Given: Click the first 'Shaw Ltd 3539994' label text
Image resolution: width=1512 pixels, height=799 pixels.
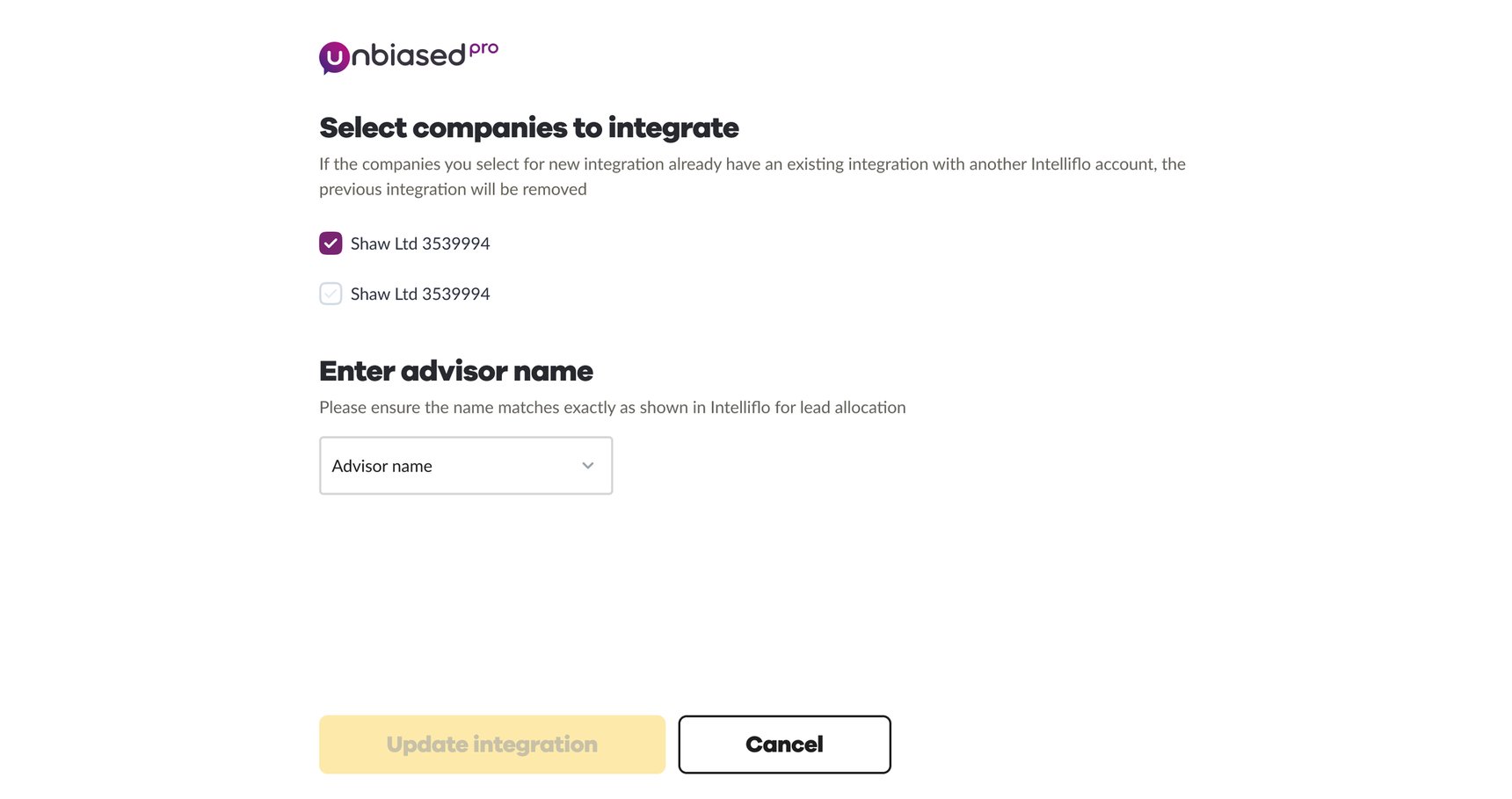Looking at the screenshot, I should 419,243.
